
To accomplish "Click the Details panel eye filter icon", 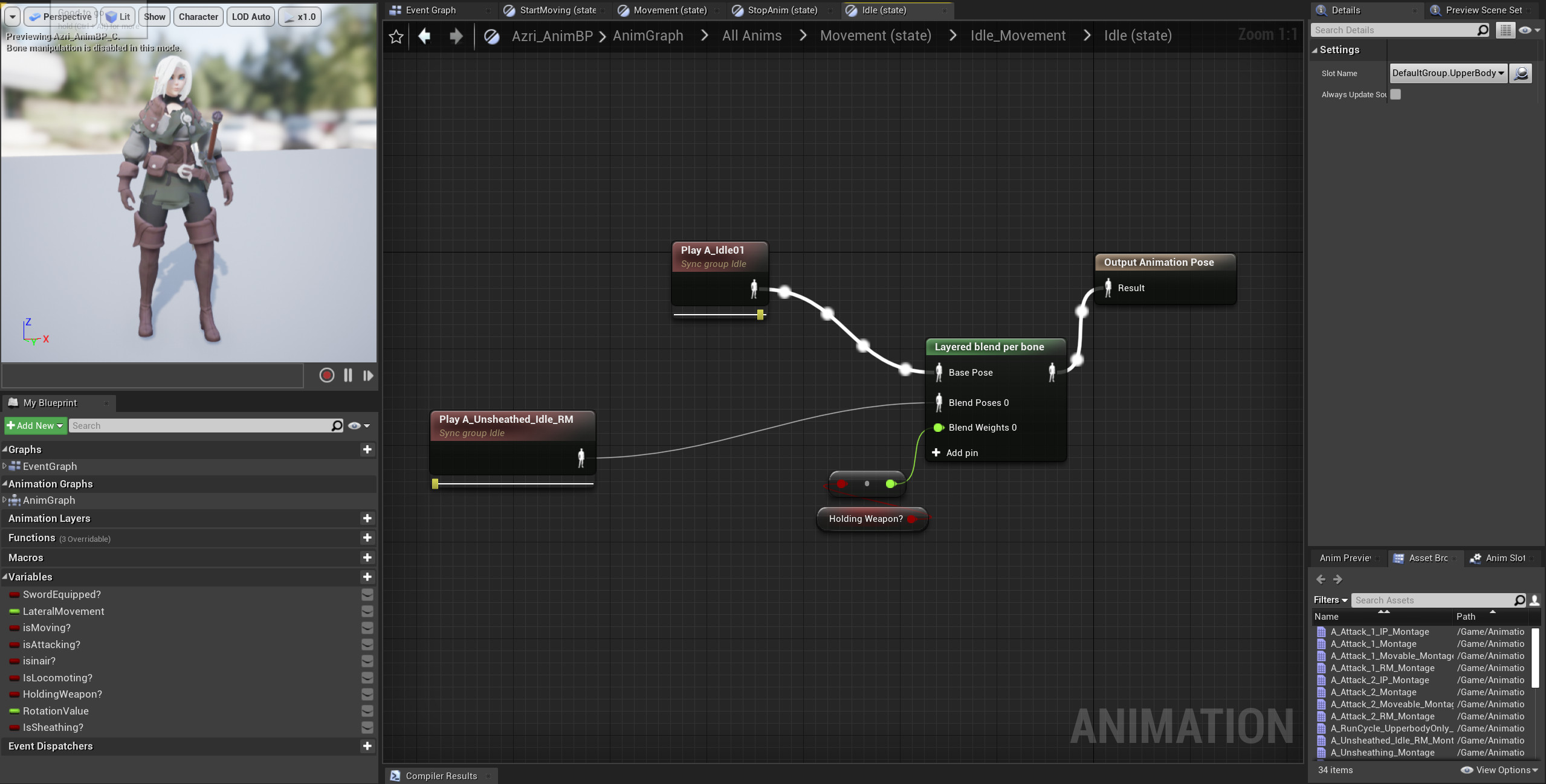I will [1525, 30].
